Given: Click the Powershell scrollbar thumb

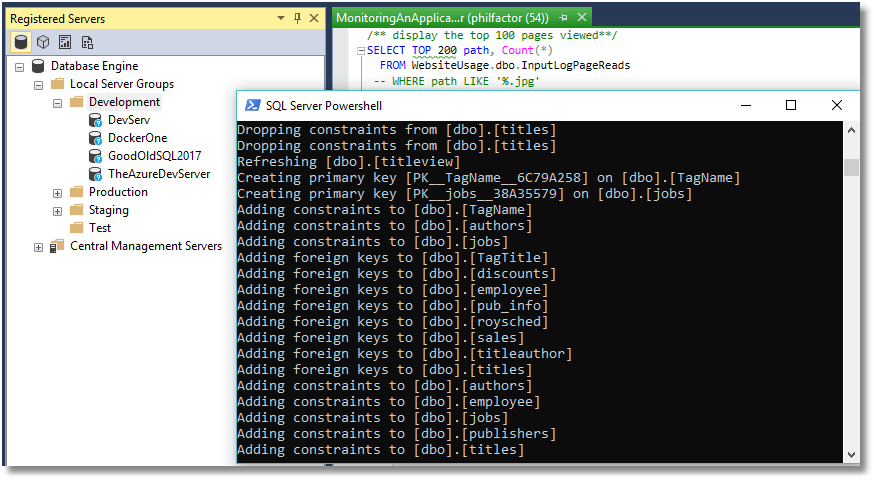Looking at the screenshot, I should [851, 167].
